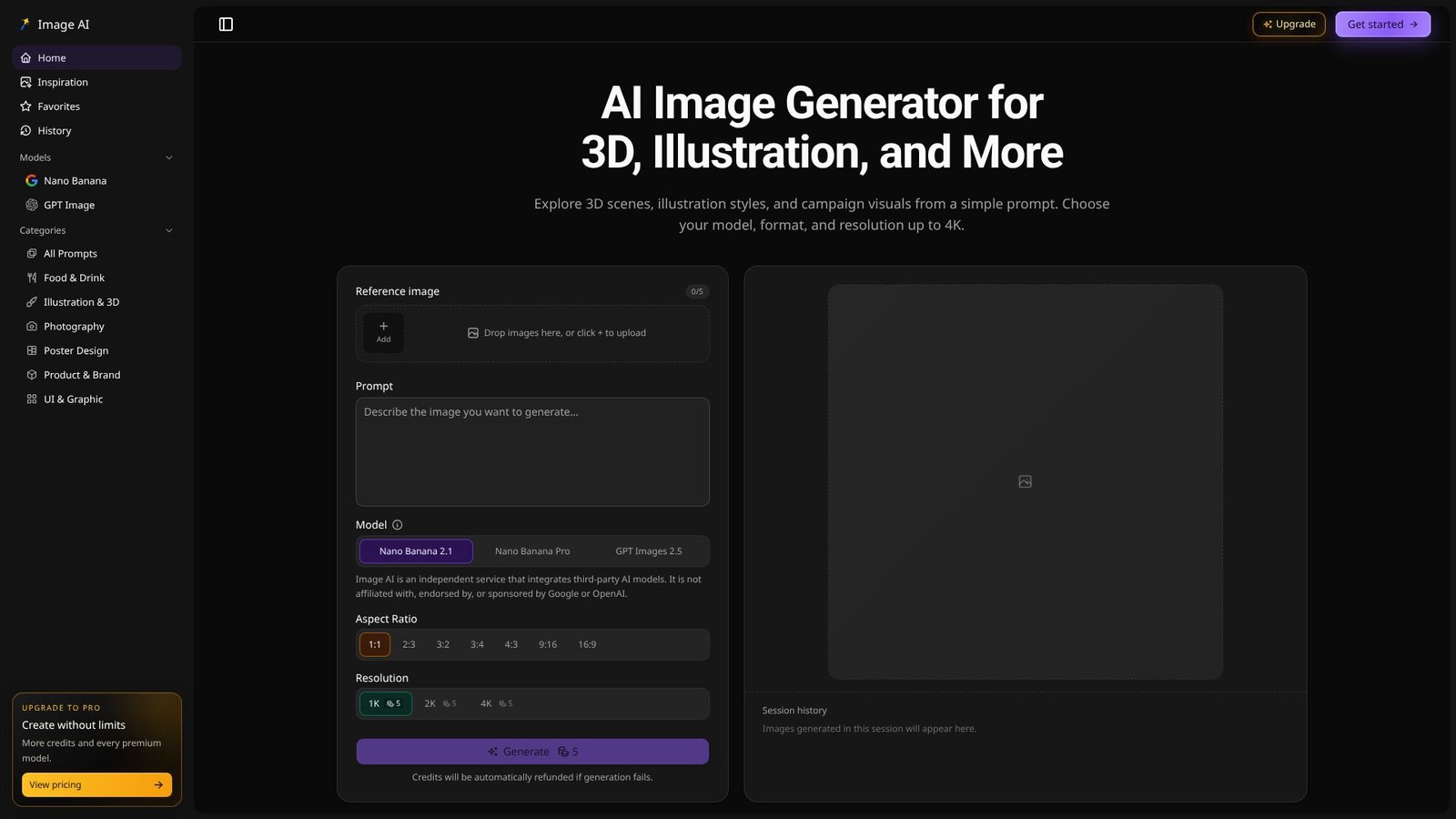Click the Inspiration icon in sidebar
Screen dimensions: 1456x819
click(x=25, y=82)
